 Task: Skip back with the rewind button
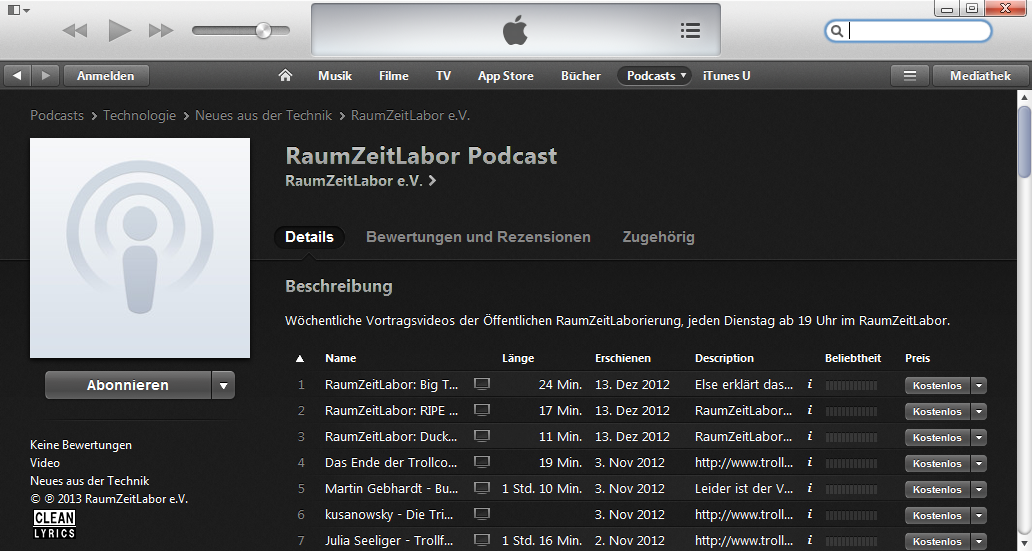point(75,30)
